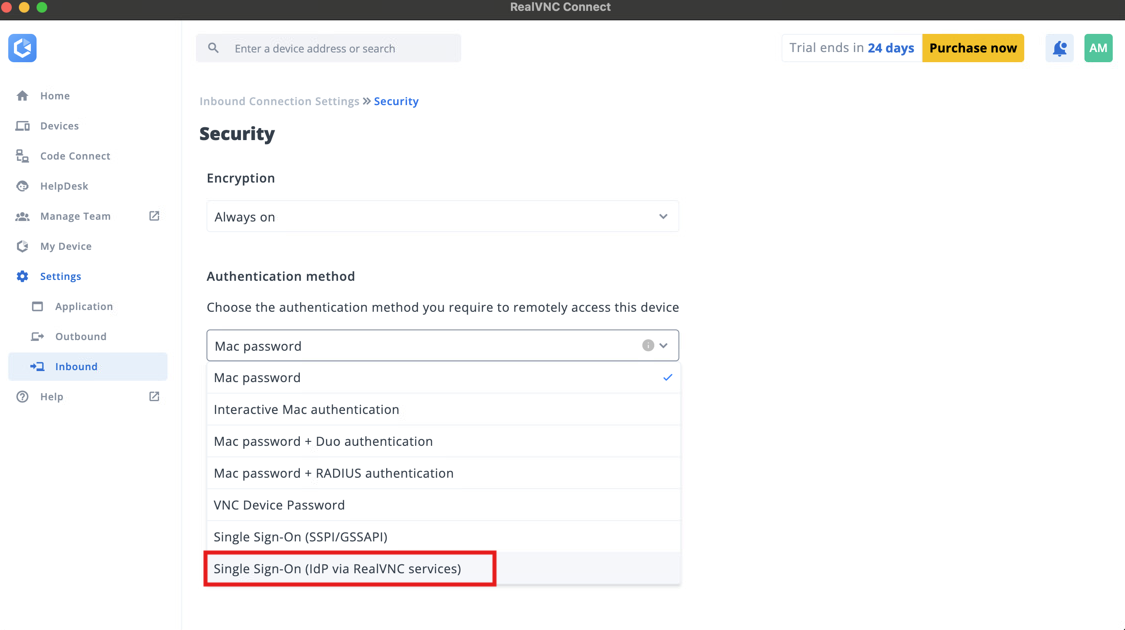
Task: Click the Authentication method heading
Action: coord(281,276)
